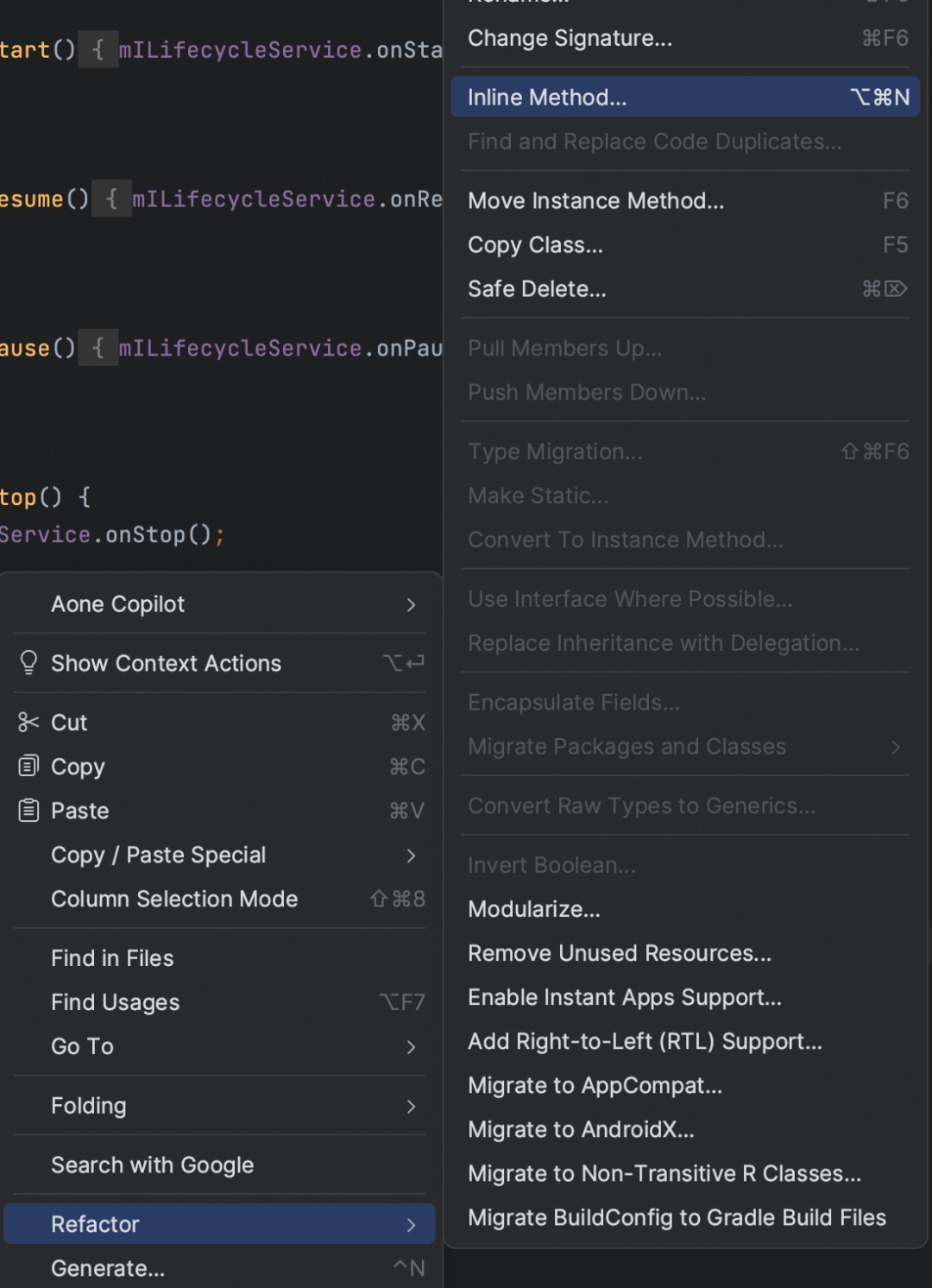
Task: Choose Find in Files
Action: click(219, 958)
